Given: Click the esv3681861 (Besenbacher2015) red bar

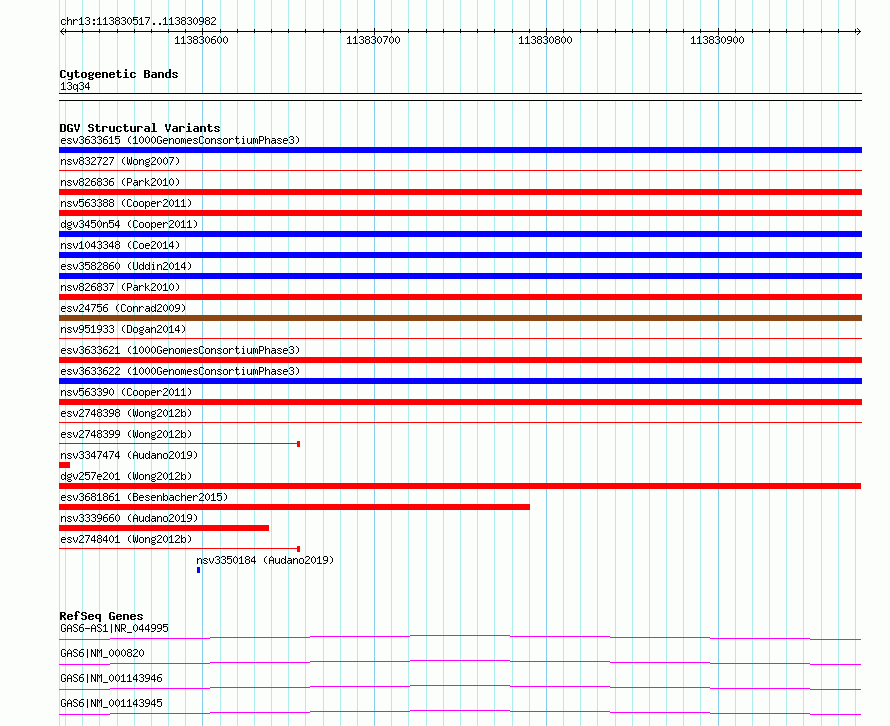Looking at the screenshot, I should [295, 507].
